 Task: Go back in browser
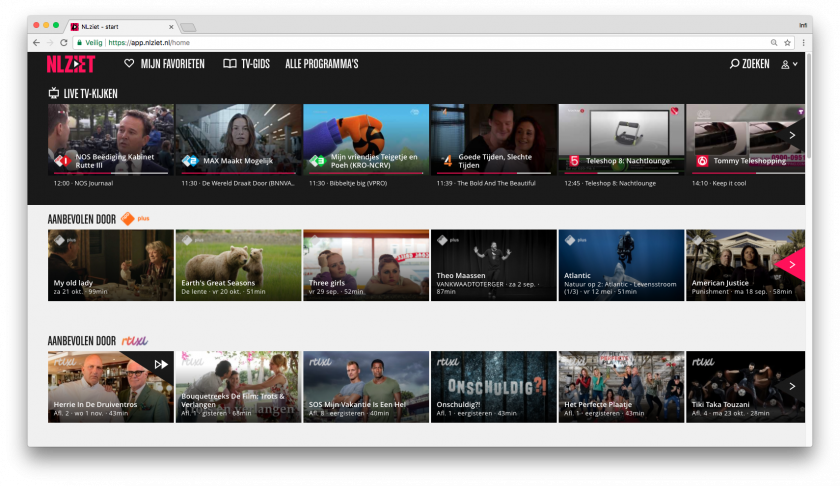pos(36,42)
